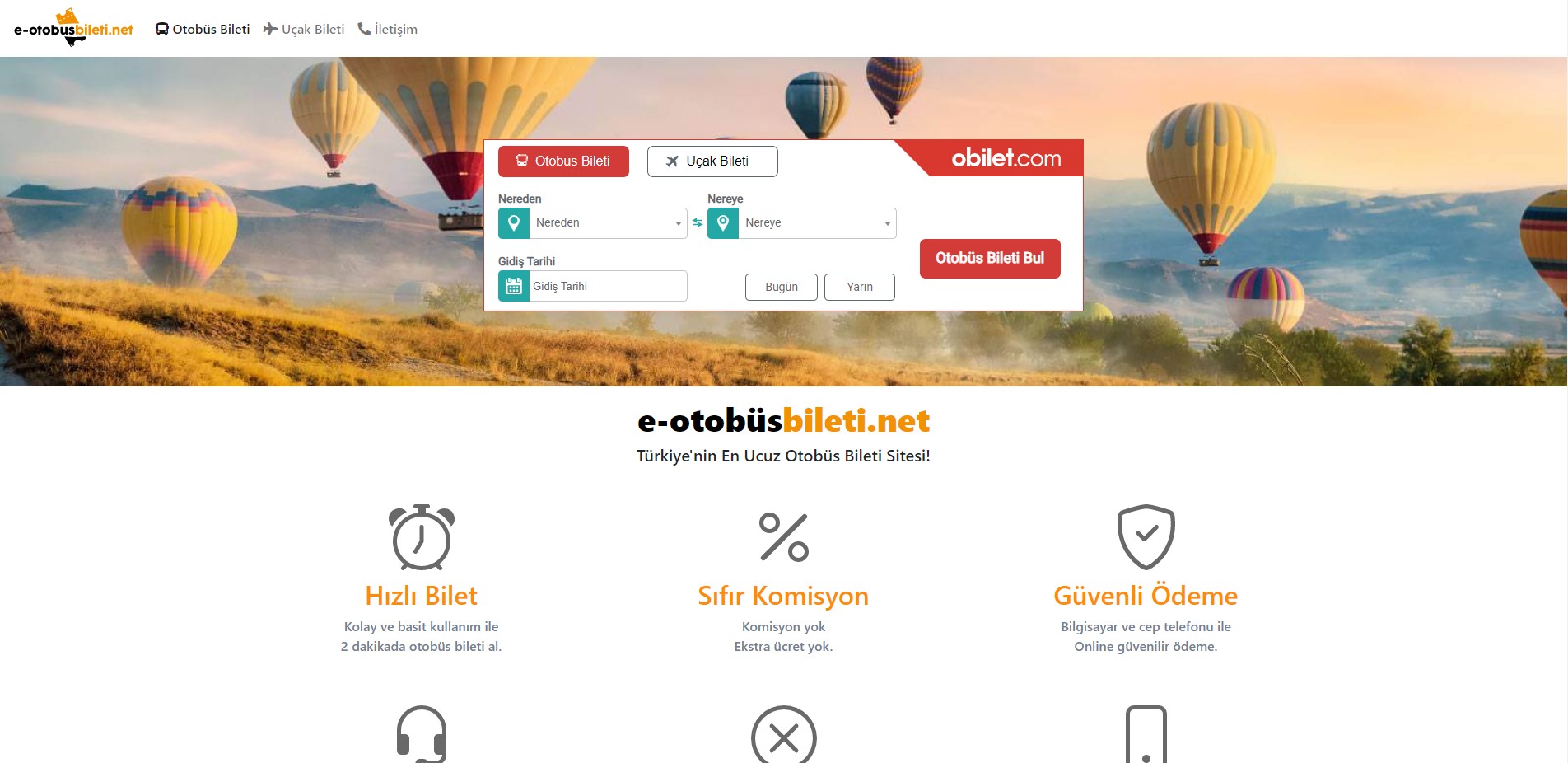Choose Bugün as travel date
This screenshot has height=763, width=1568.
782,287
